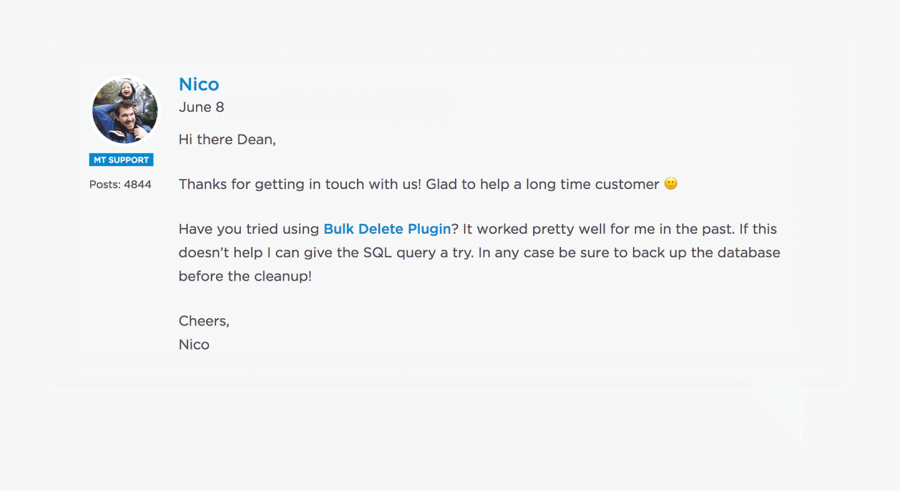Click the Nico signature at message bottom

pos(194,344)
